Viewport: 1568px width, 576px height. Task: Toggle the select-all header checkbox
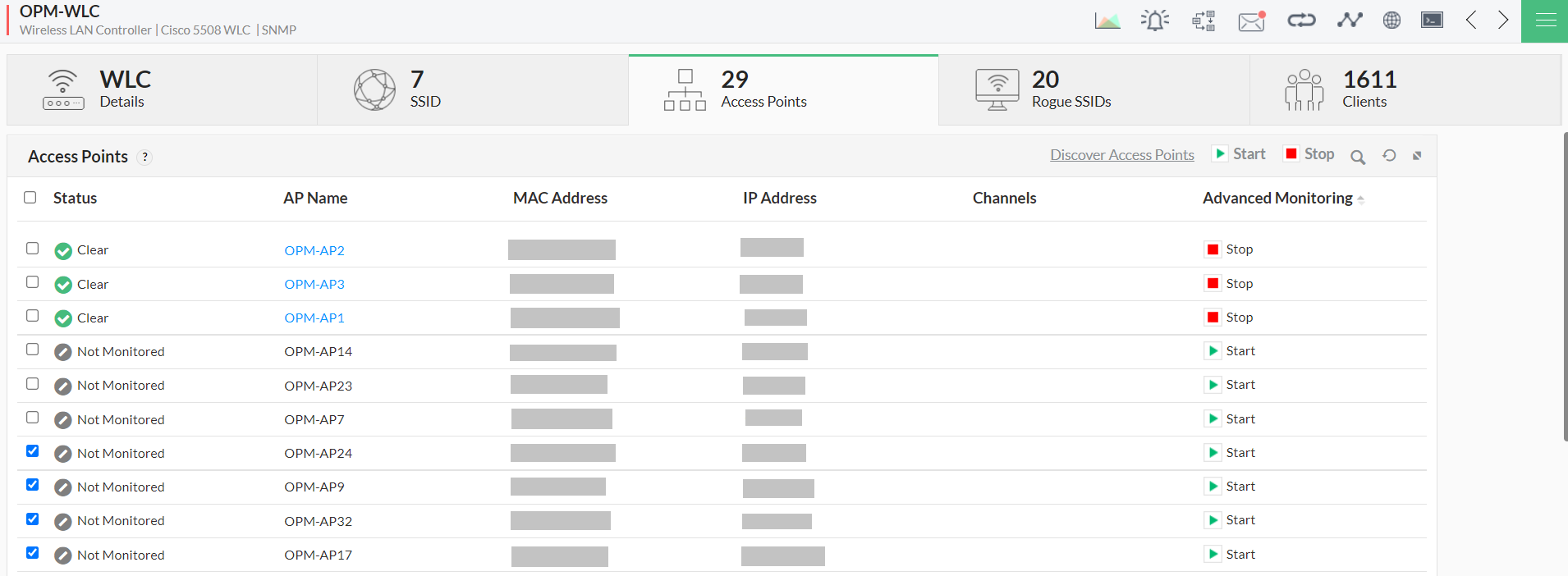click(x=30, y=198)
